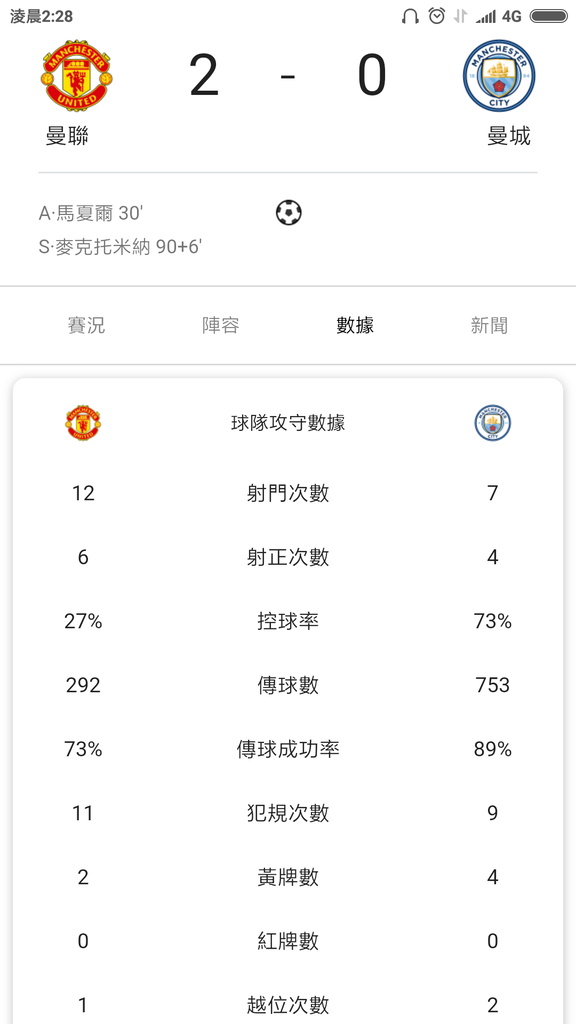The image size is (576, 1024).
Task: Switch to the 陣容 tab
Action: point(221,325)
